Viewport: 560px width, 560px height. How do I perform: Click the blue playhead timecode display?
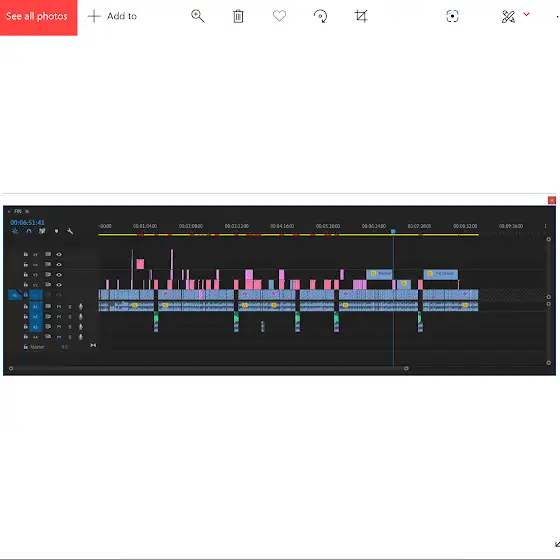(x=28, y=222)
